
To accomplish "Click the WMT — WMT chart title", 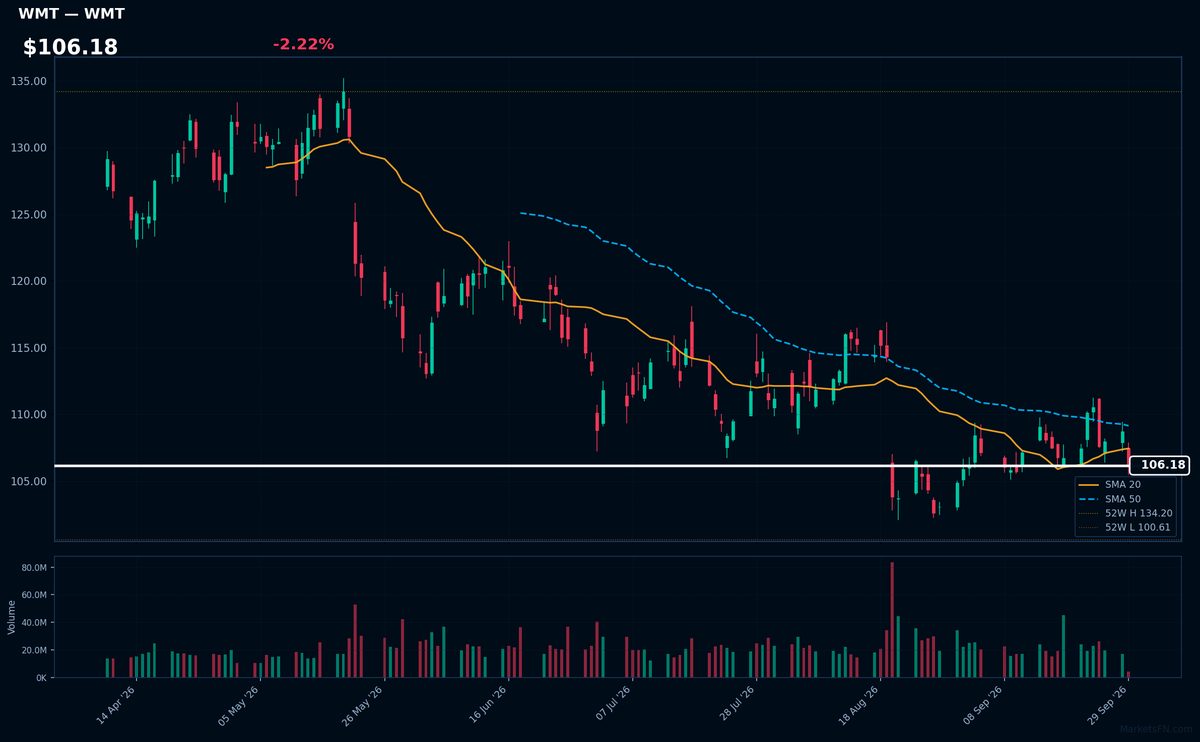I will click(71, 14).
